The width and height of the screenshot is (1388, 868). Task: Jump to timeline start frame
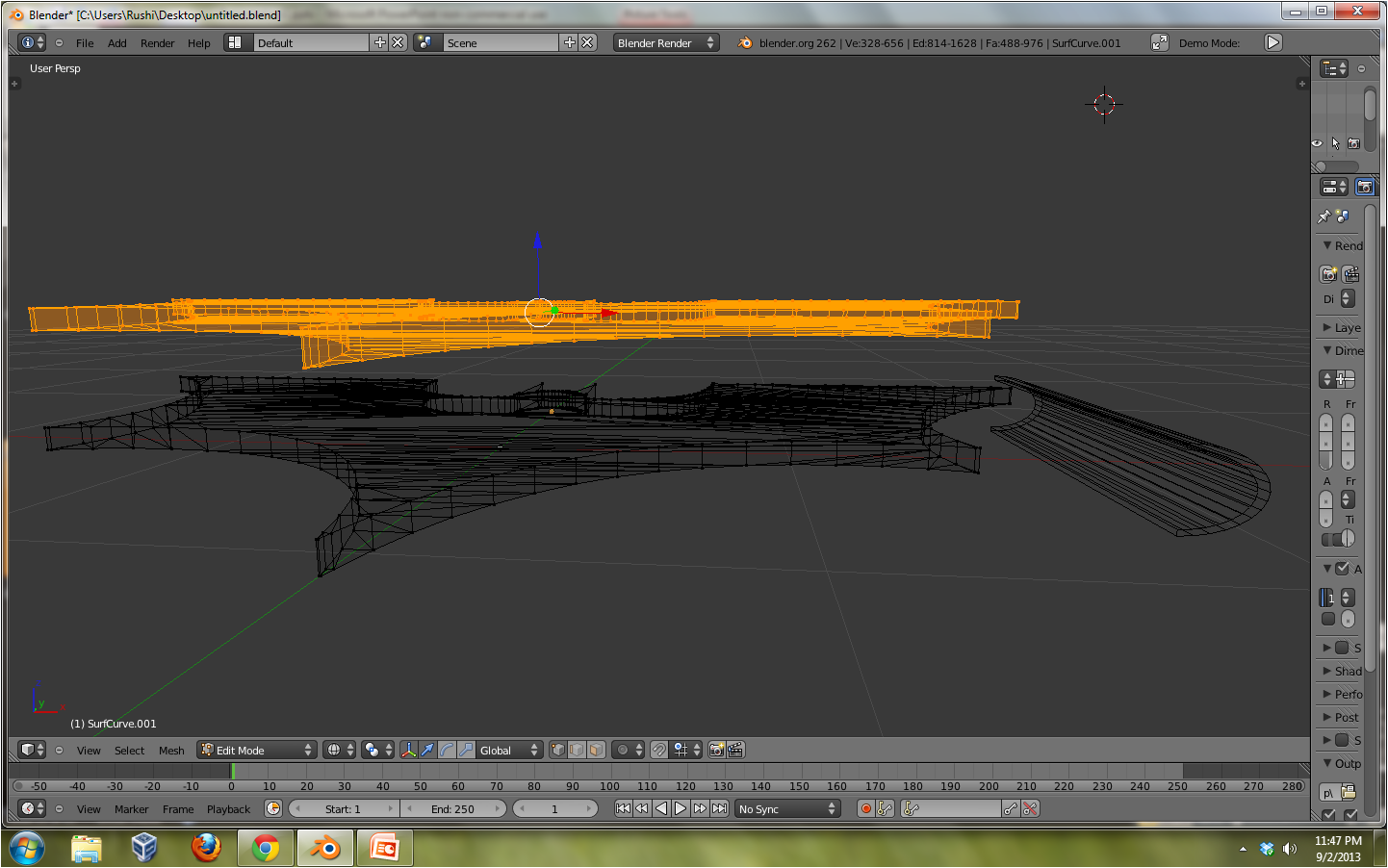tap(623, 808)
